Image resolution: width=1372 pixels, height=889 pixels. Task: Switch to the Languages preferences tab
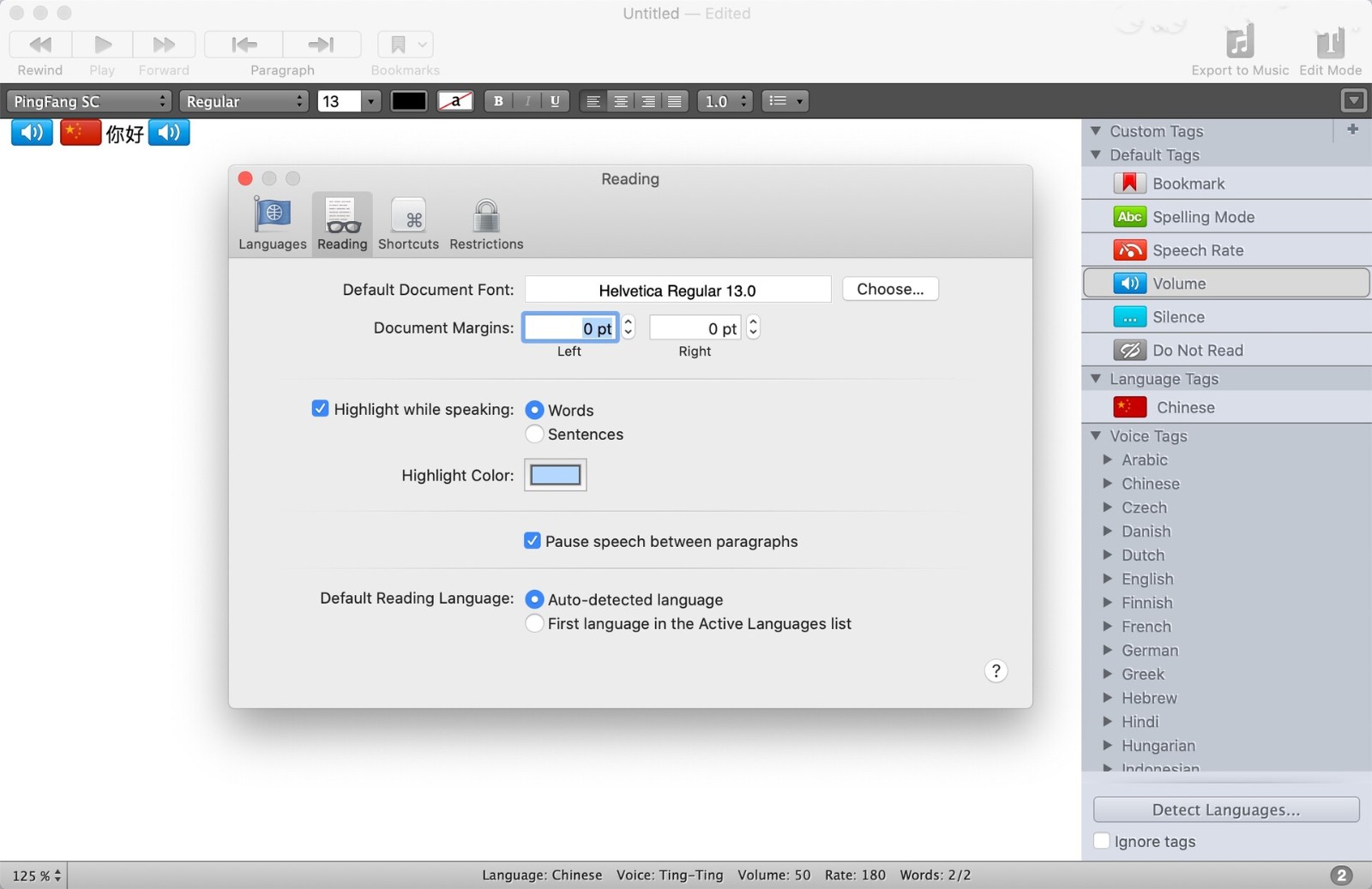coord(273,224)
